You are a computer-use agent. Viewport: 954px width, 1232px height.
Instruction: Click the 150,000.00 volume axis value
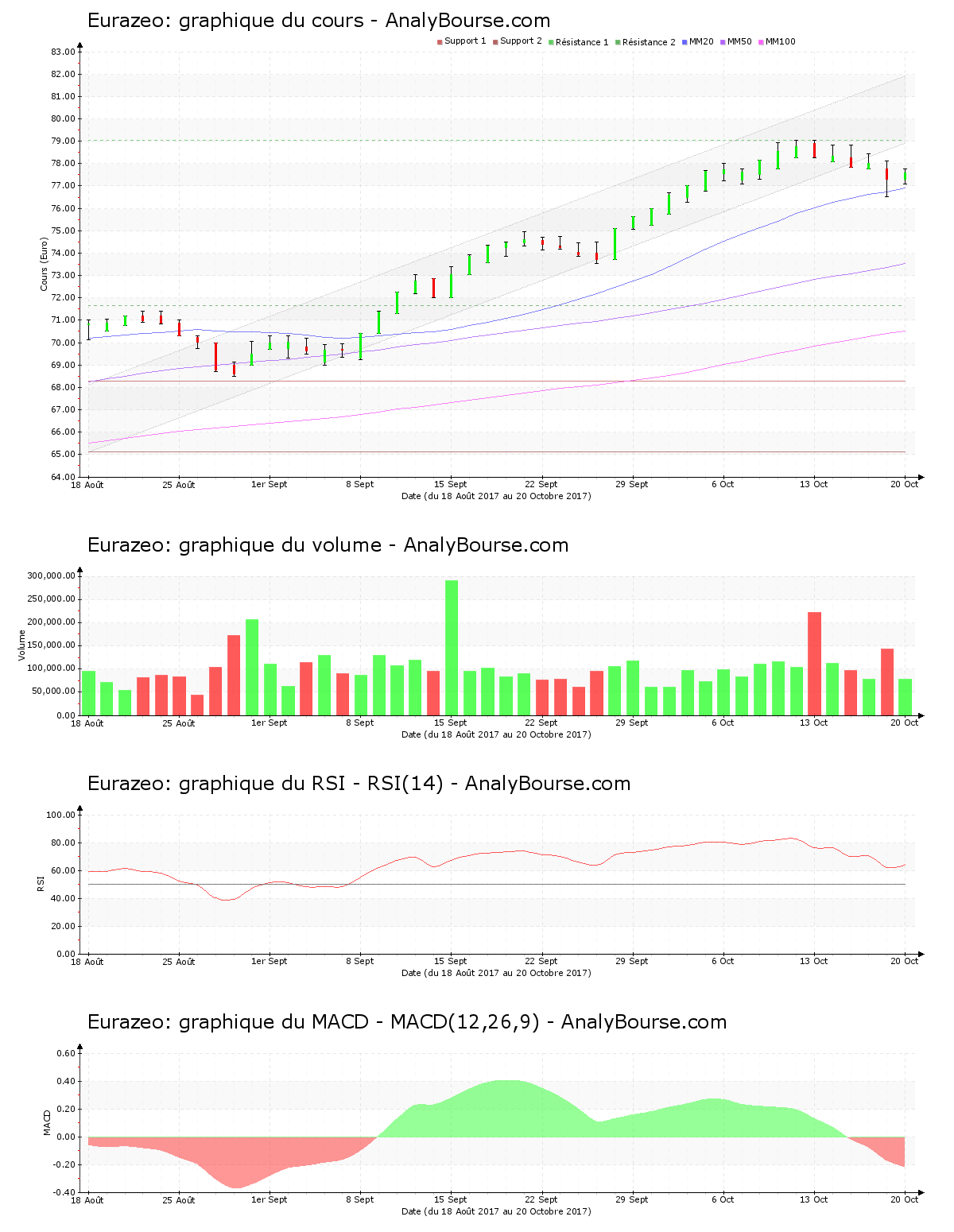tap(52, 645)
